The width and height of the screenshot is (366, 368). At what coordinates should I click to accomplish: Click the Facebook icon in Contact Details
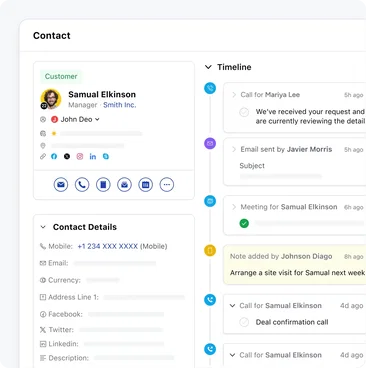click(43, 314)
